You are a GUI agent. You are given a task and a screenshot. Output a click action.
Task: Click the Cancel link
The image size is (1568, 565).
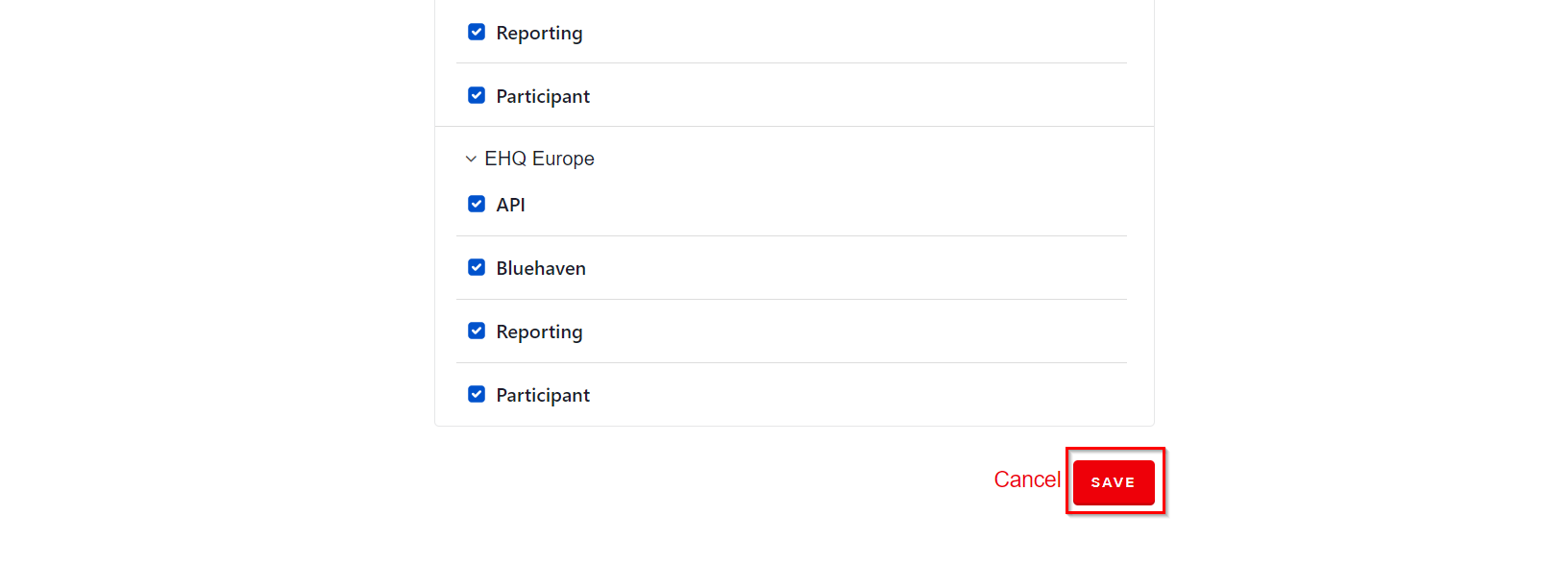click(1026, 479)
